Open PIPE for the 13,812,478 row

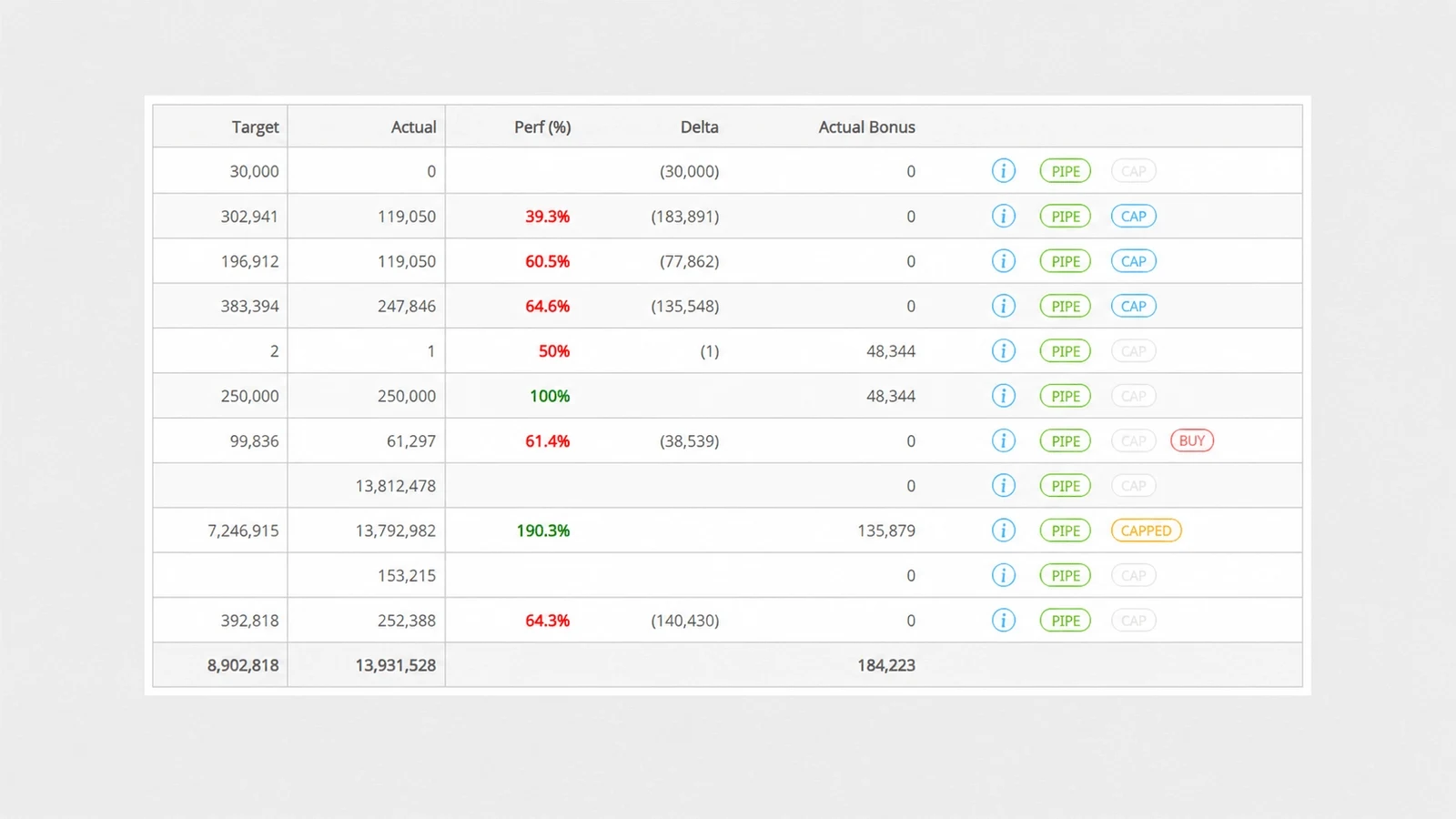tap(1065, 486)
